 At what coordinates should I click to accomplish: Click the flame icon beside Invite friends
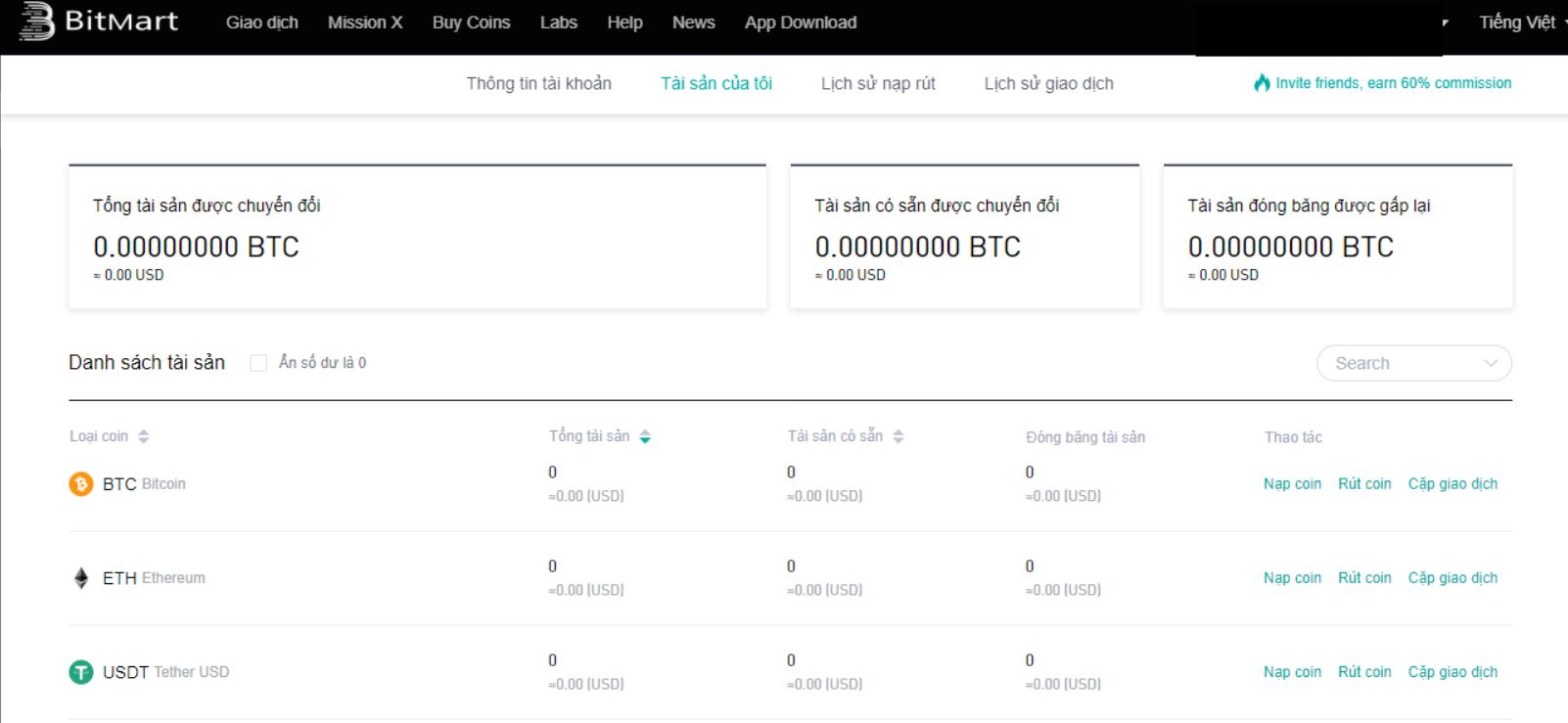point(1263,83)
